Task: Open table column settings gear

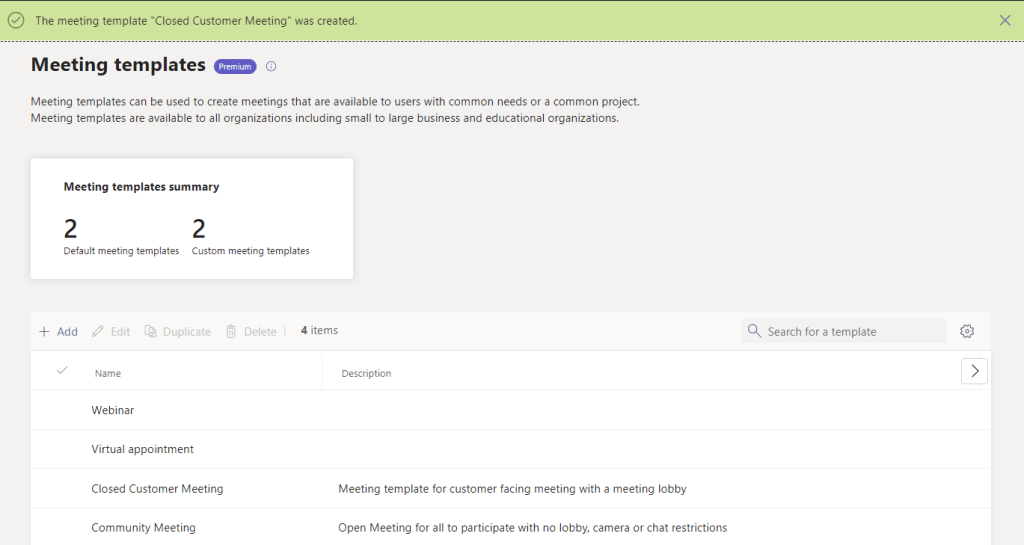Action: (967, 332)
